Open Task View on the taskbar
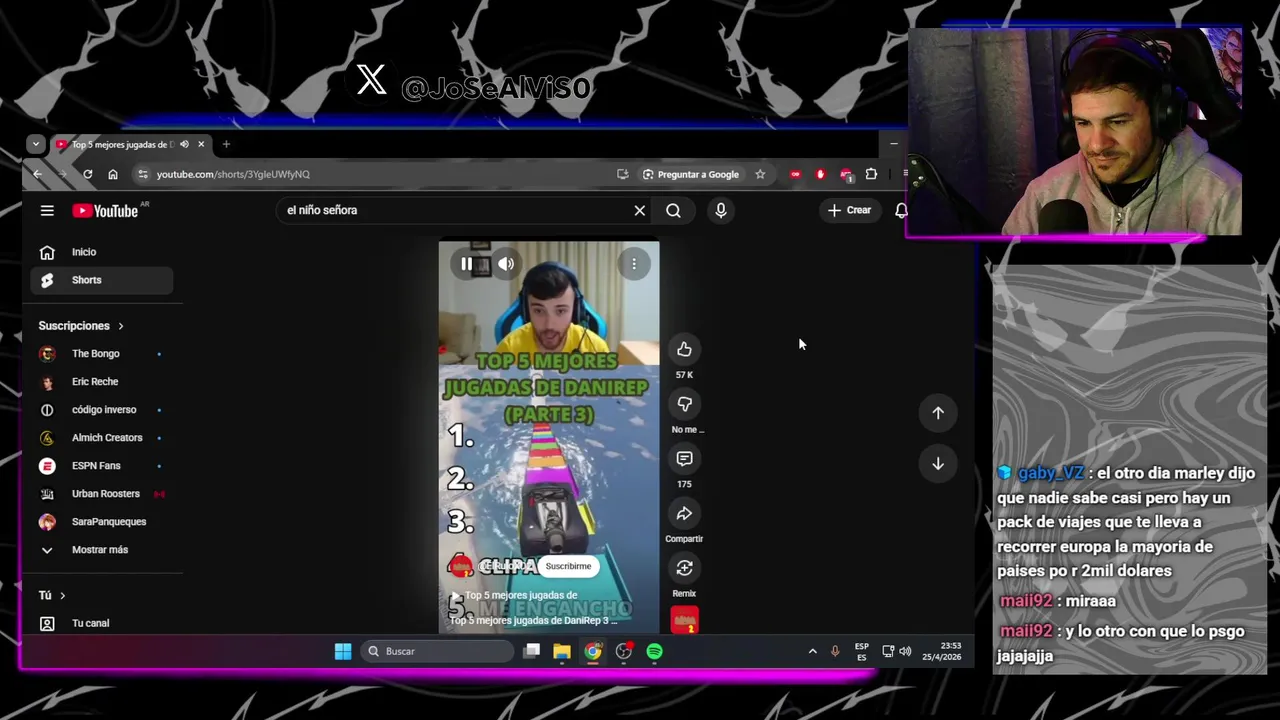This screenshot has width=1280, height=720. (x=532, y=651)
